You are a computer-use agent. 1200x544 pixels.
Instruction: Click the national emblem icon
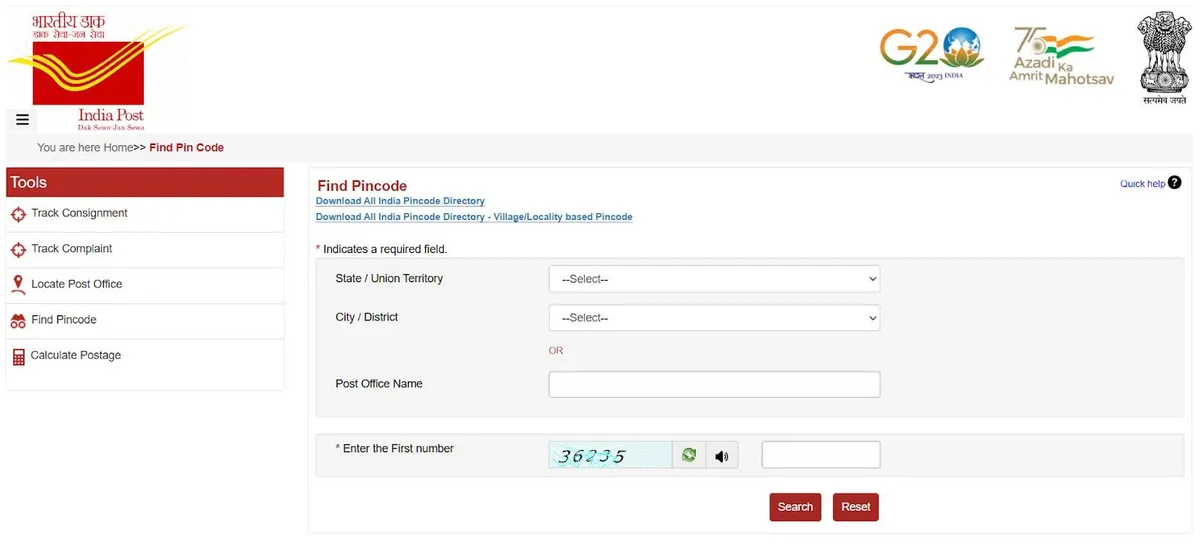point(1164,56)
